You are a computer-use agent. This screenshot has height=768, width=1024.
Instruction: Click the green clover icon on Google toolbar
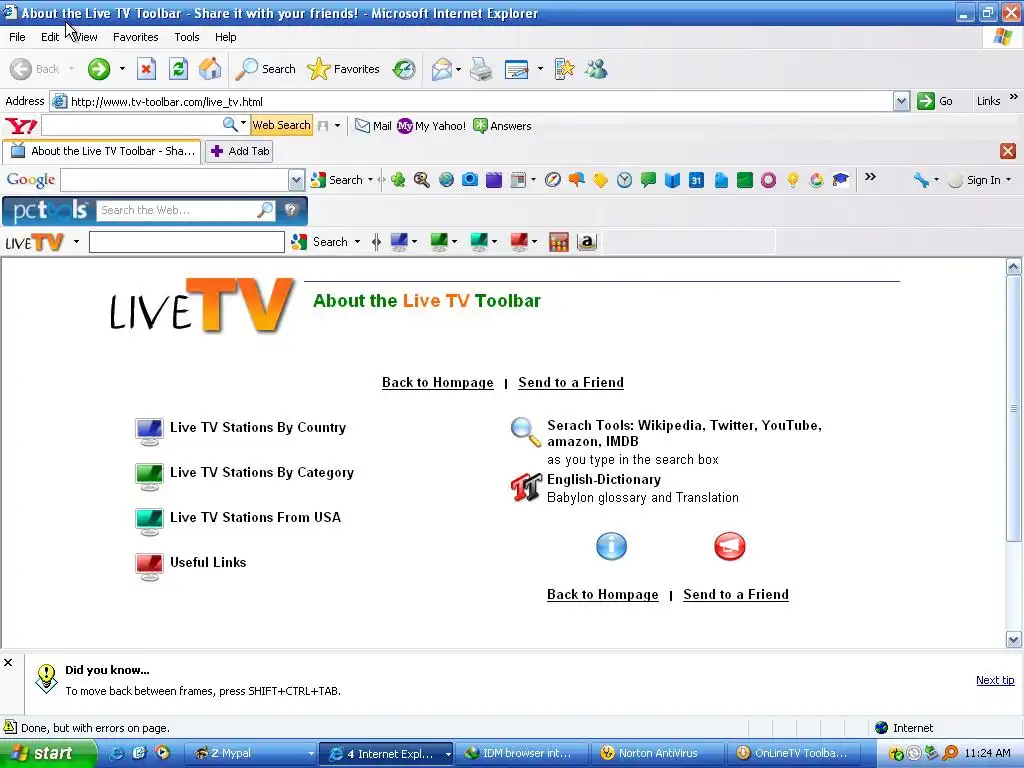[398, 180]
